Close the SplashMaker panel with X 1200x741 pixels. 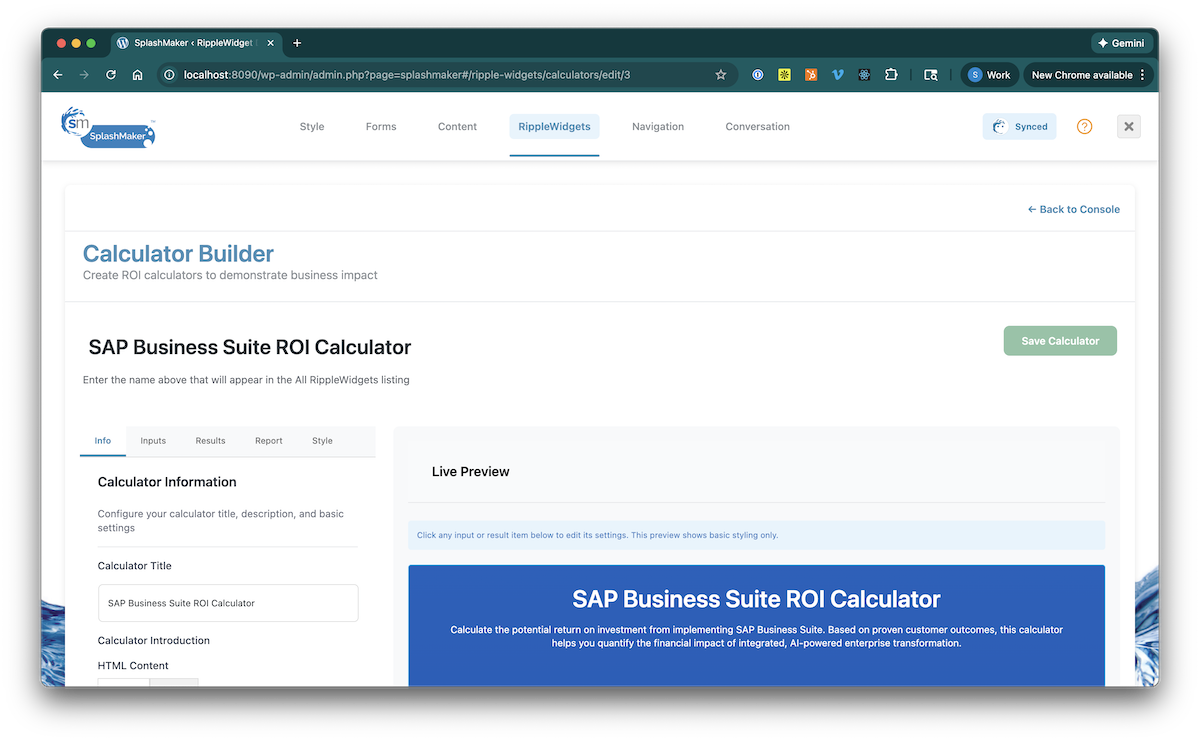tap(1128, 127)
